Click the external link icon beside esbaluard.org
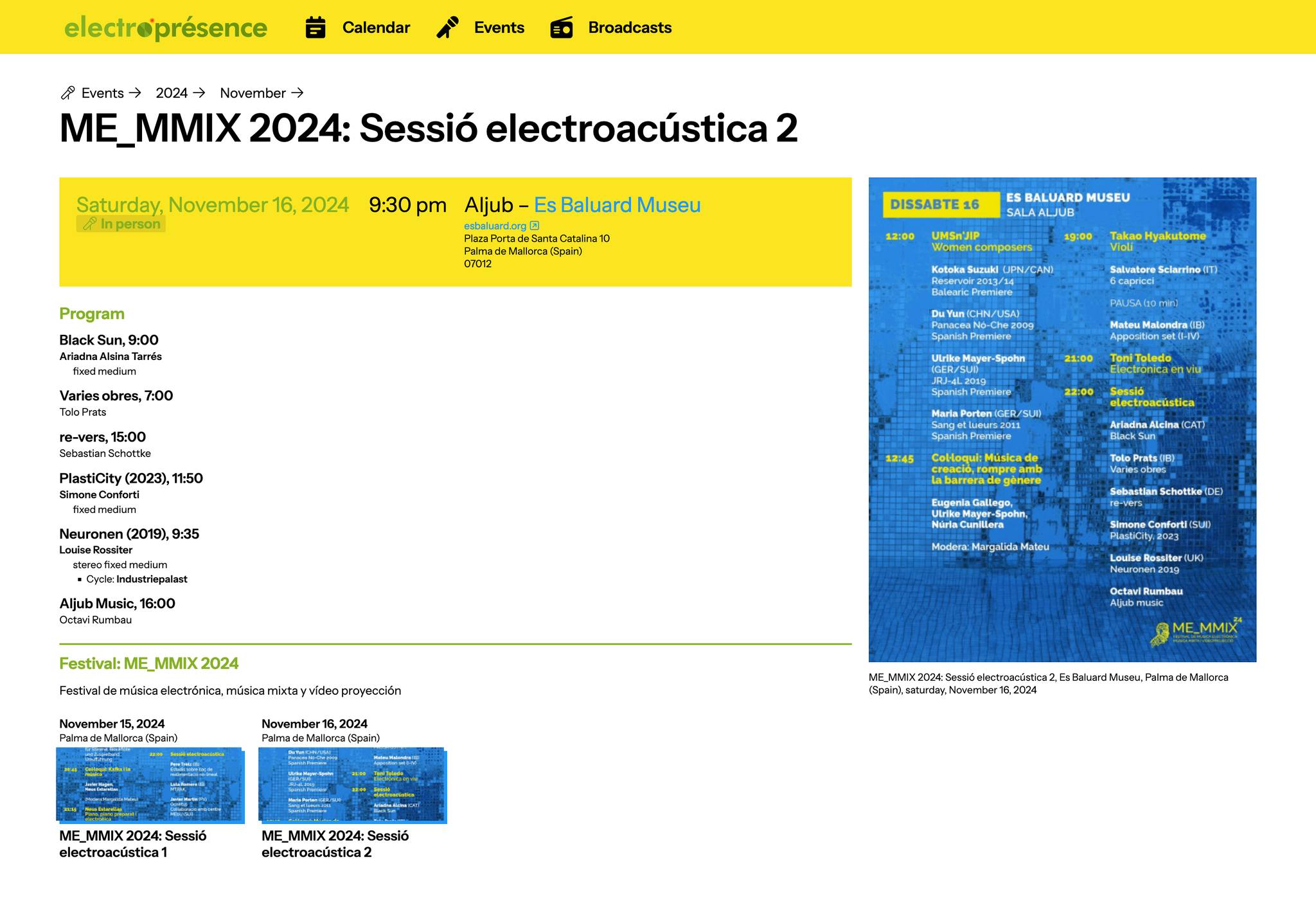The height and width of the screenshot is (905, 1316). [x=535, y=226]
